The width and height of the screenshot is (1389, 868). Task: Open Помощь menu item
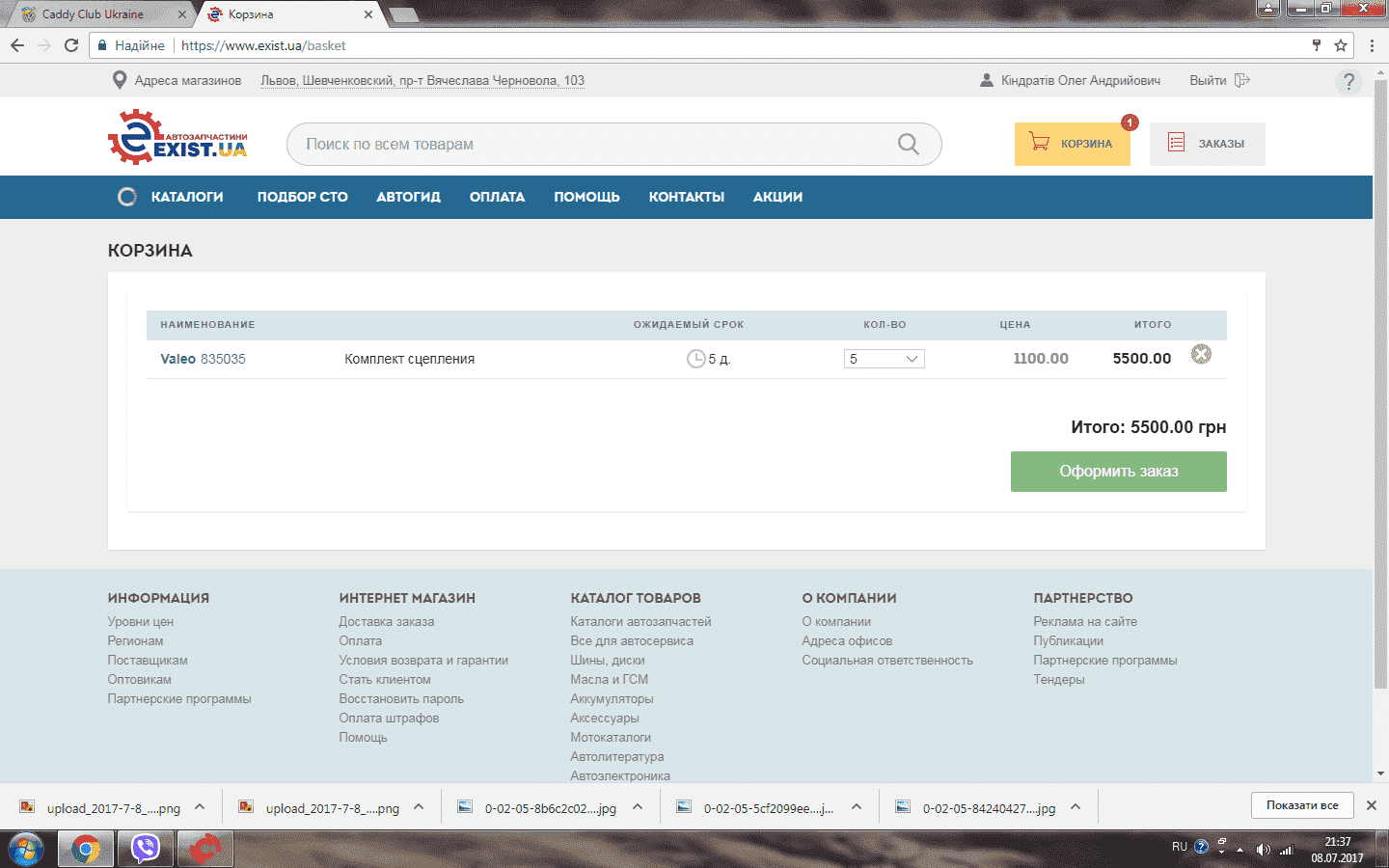[586, 197]
